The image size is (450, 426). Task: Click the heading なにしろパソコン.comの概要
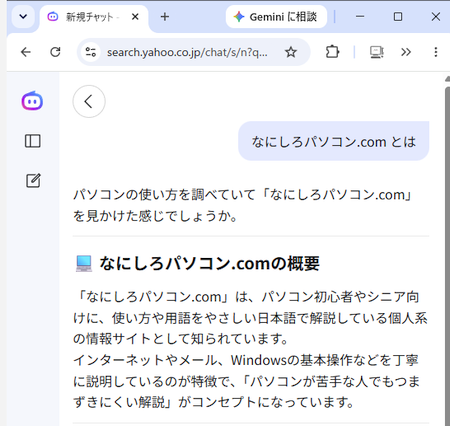[x=209, y=263]
